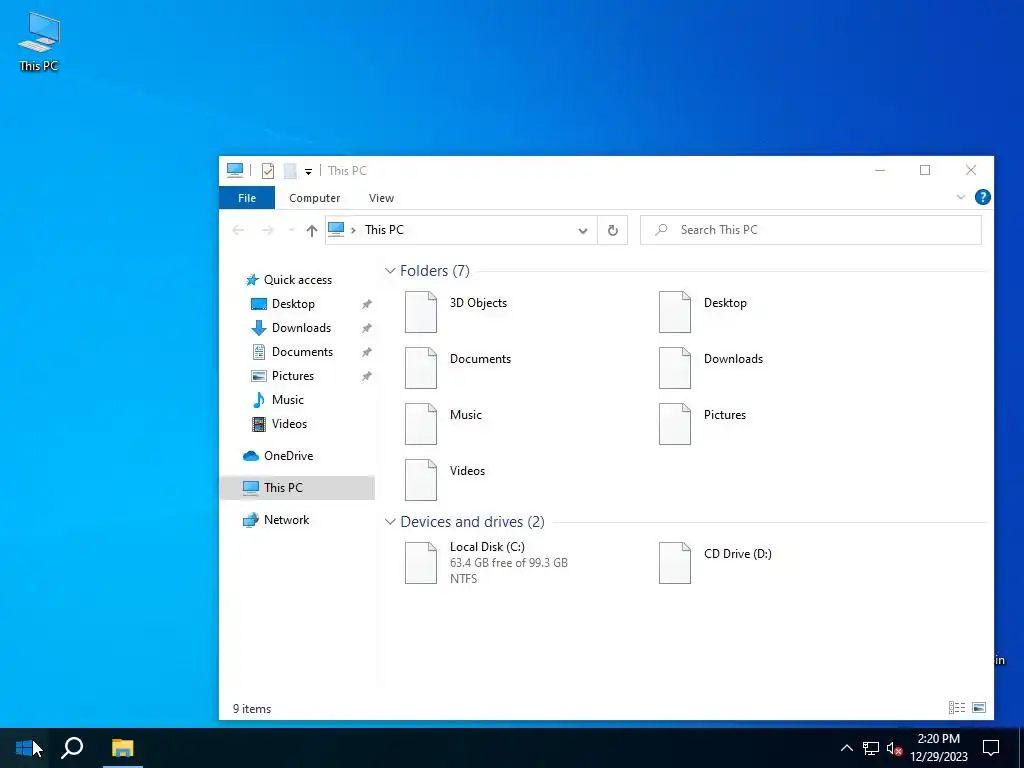Open the Computer ribbon tab
Viewport: 1024px width, 768px height.
(315, 198)
